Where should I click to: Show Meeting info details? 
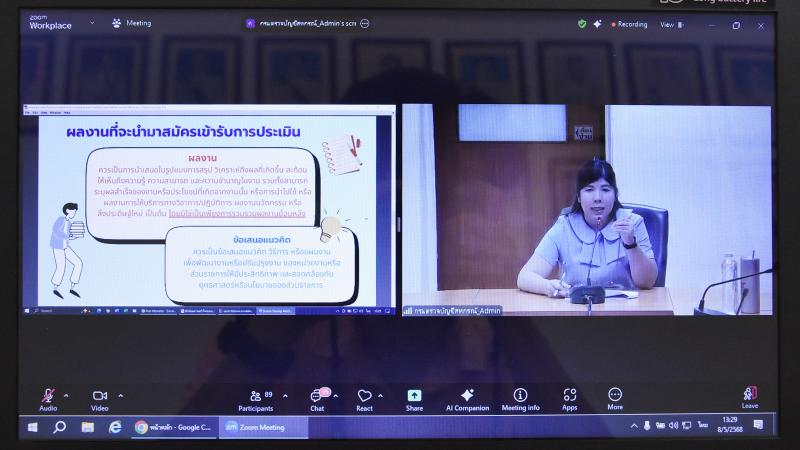[520, 400]
